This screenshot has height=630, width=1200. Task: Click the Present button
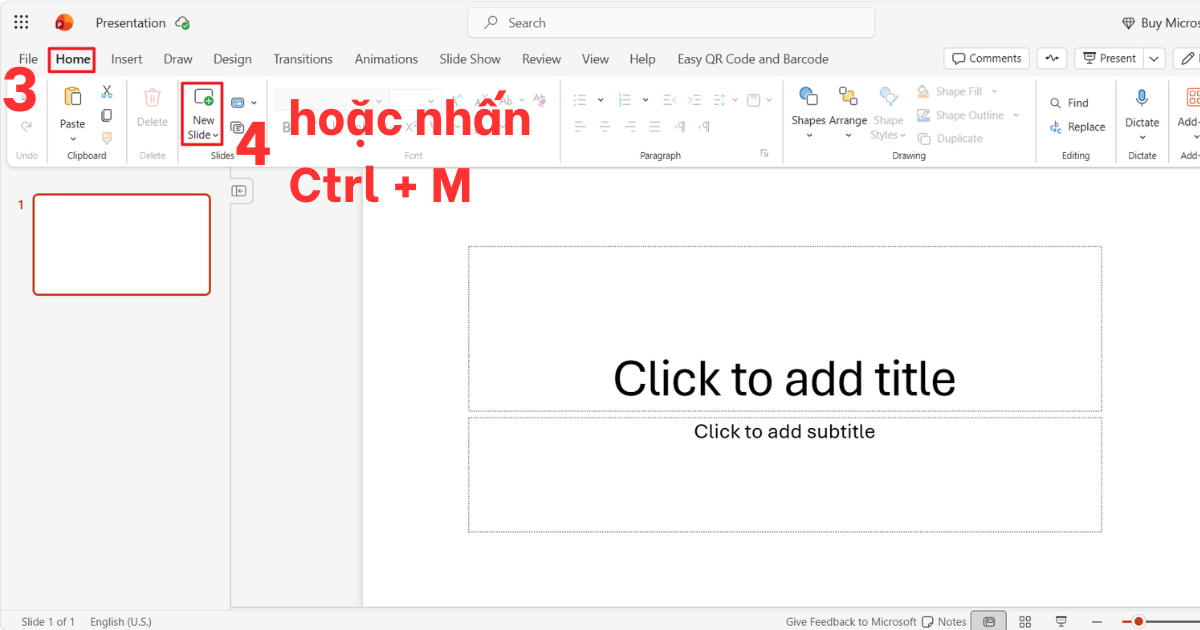[1109, 58]
